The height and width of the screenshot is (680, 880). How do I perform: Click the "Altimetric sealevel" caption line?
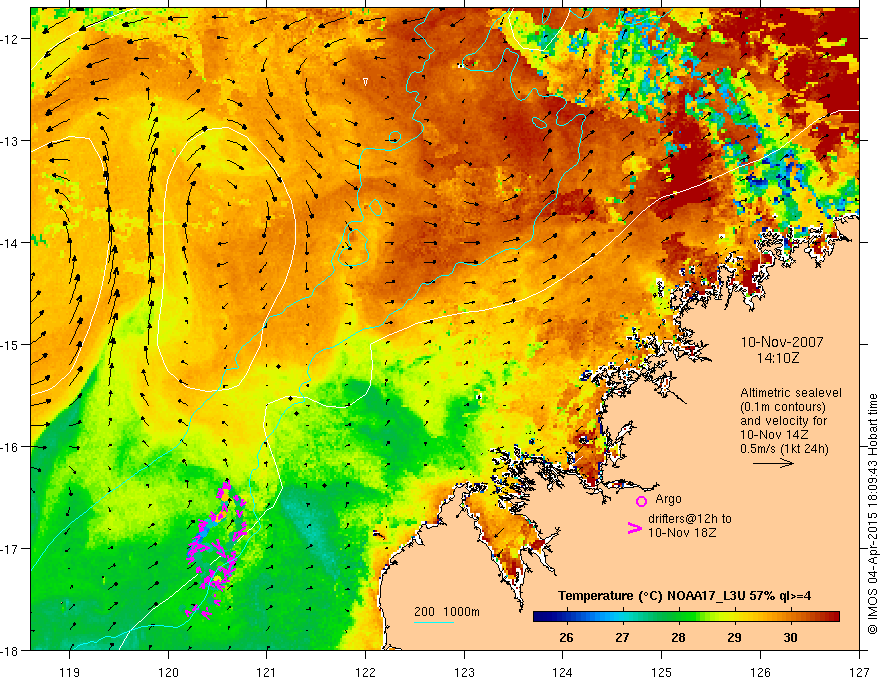(791, 393)
